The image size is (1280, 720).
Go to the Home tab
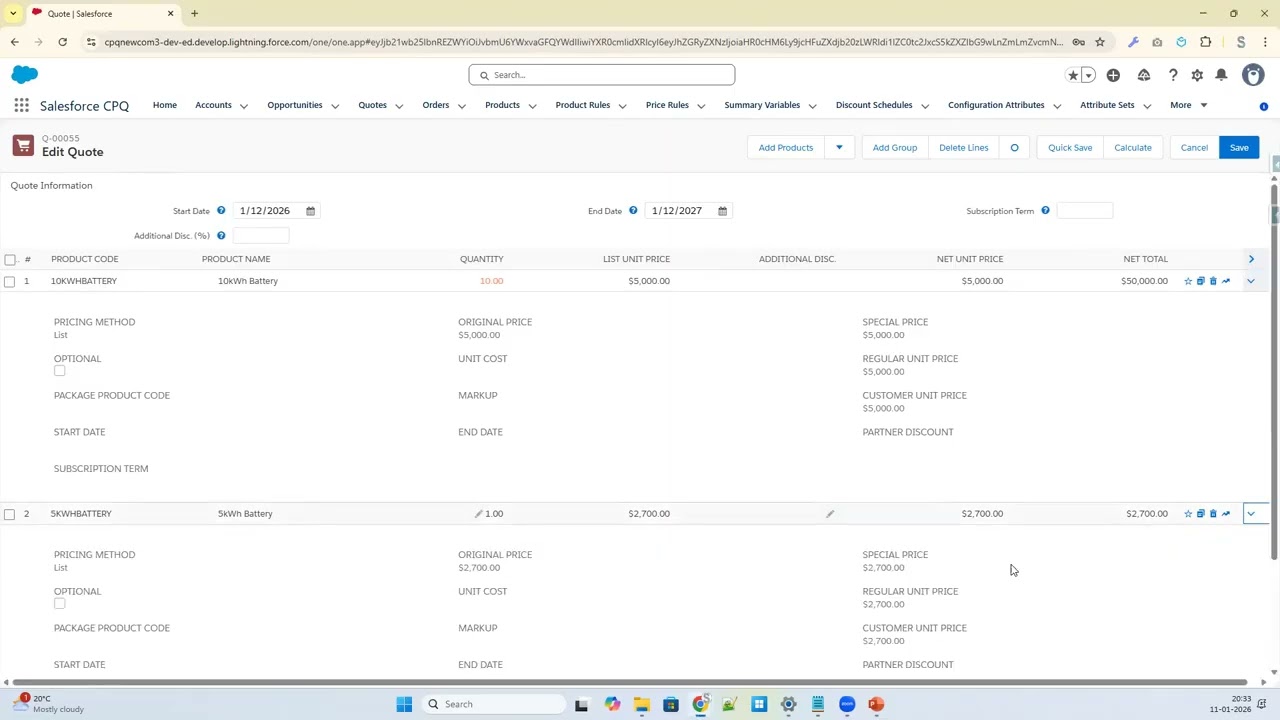(x=165, y=105)
